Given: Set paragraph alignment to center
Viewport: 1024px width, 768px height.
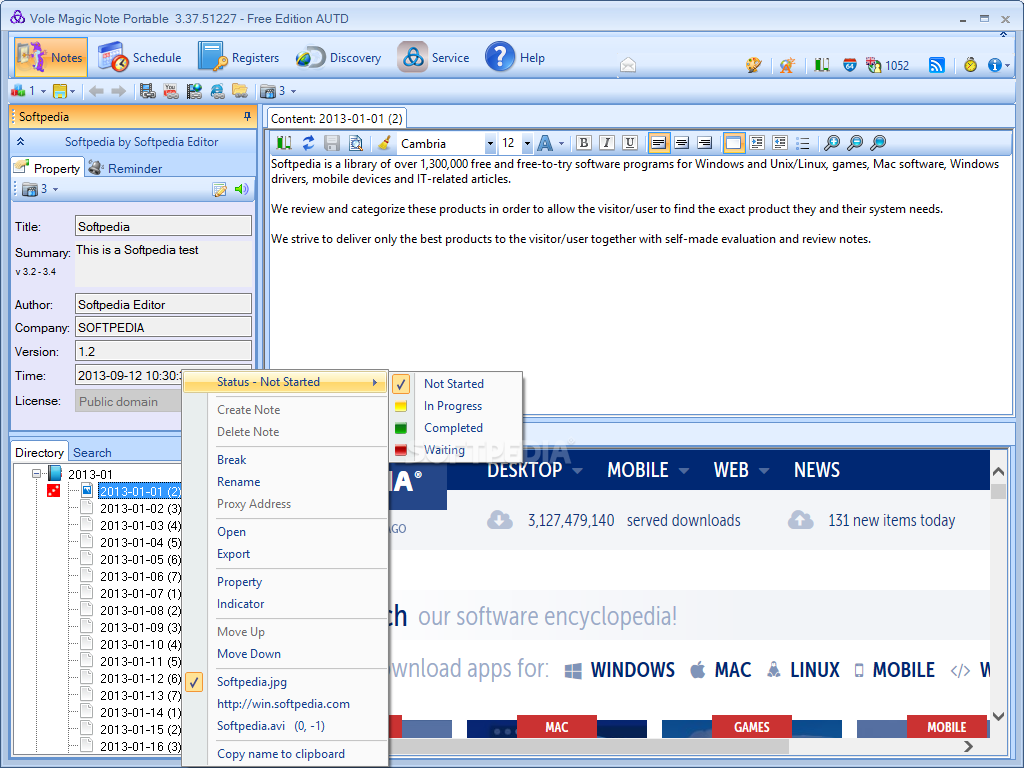Looking at the screenshot, I should 682,143.
